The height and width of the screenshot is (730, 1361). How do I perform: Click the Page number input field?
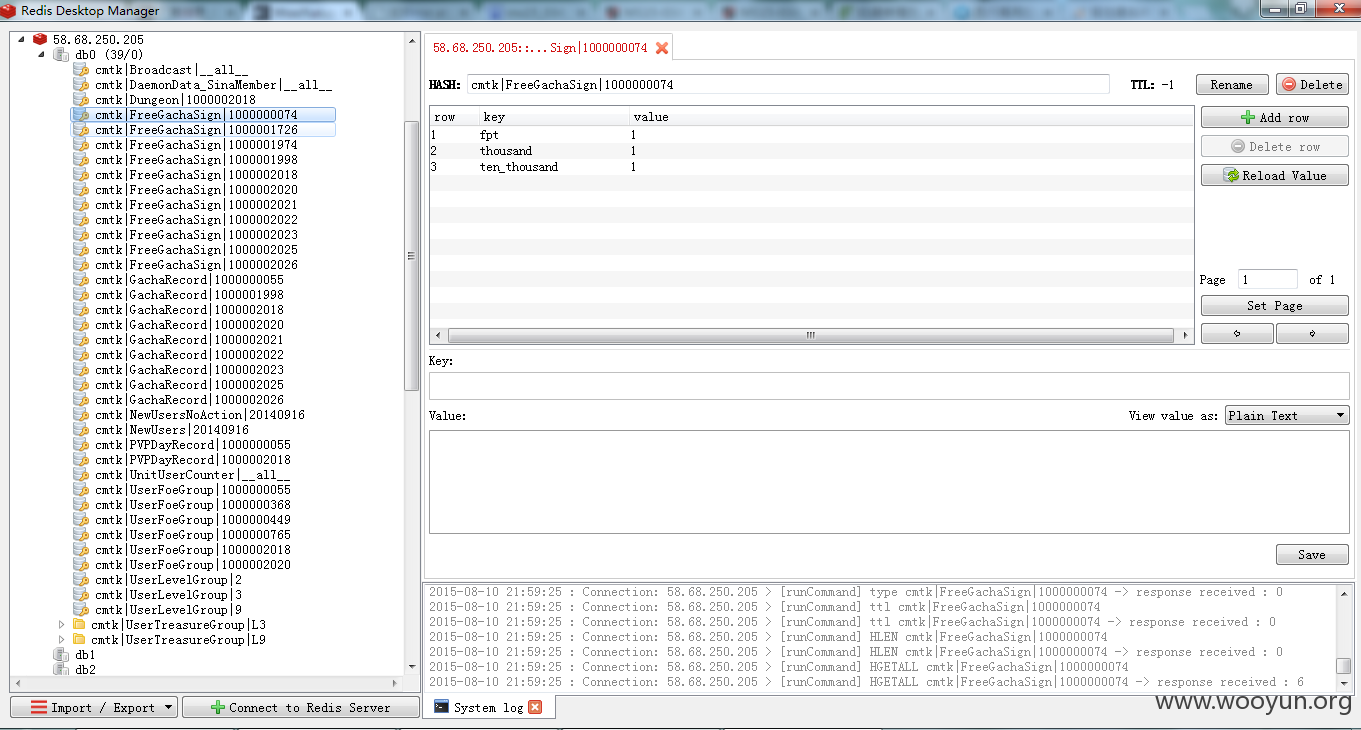pyautogui.click(x=1267, y=280)
